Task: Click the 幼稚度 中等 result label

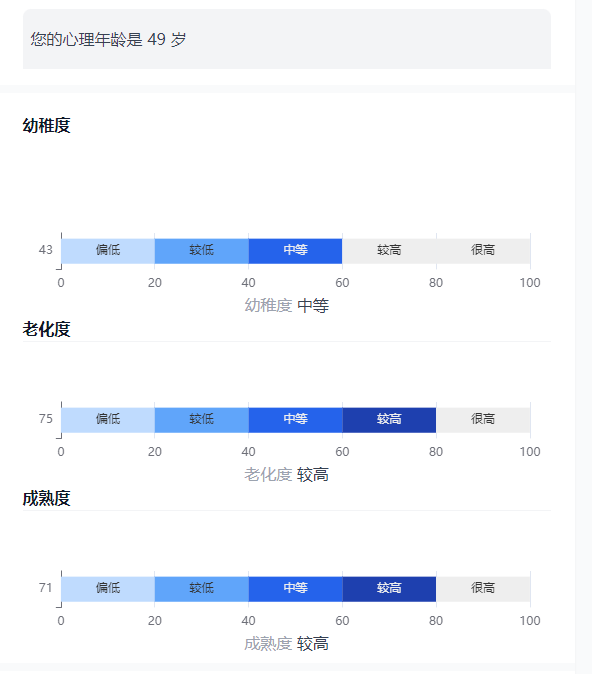Action: [x=287, y=306]
